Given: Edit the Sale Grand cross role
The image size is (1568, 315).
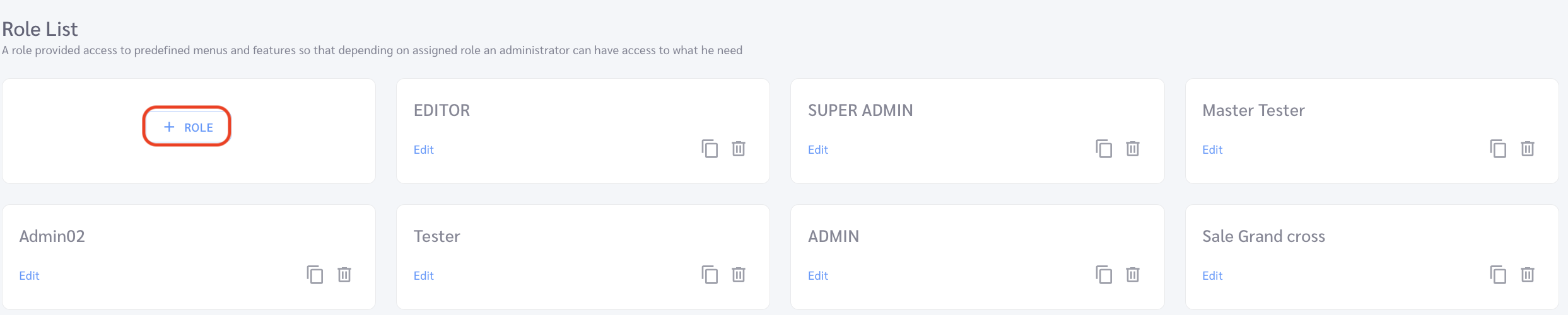Looking at the screenshot, I should point(1212,275).
